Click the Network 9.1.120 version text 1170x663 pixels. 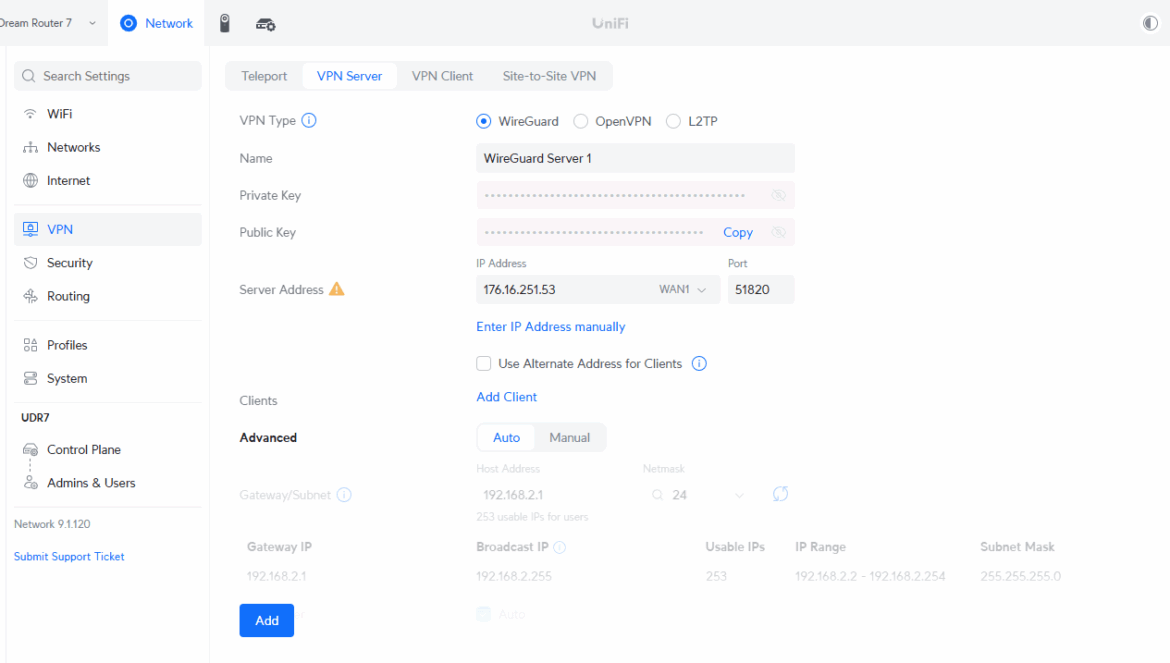click(52, 524)
